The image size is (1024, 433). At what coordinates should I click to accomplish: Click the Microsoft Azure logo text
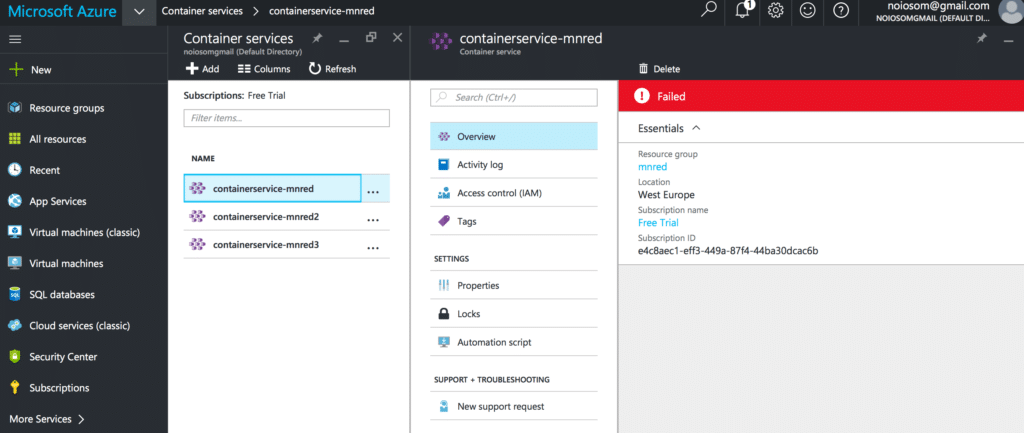62,11
